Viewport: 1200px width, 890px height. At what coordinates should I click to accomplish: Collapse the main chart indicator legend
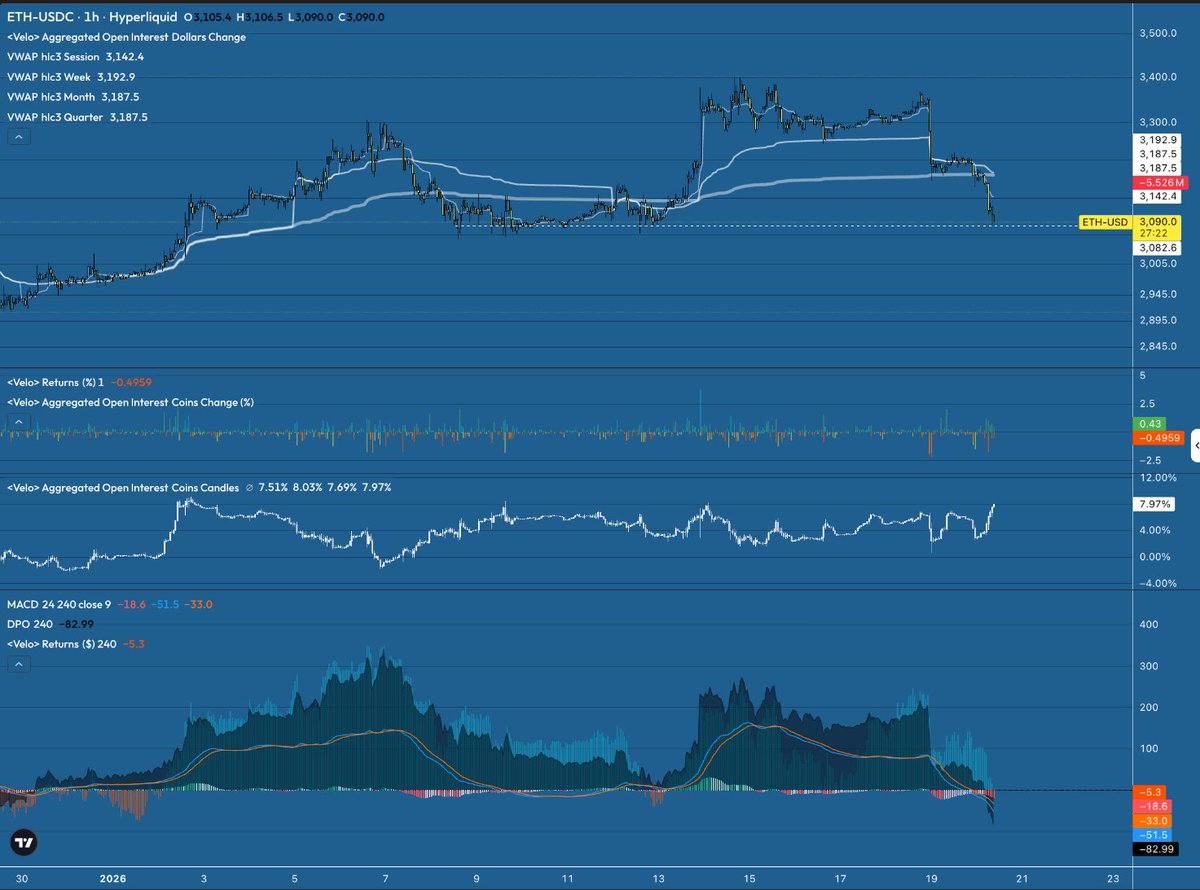point(20,138)
